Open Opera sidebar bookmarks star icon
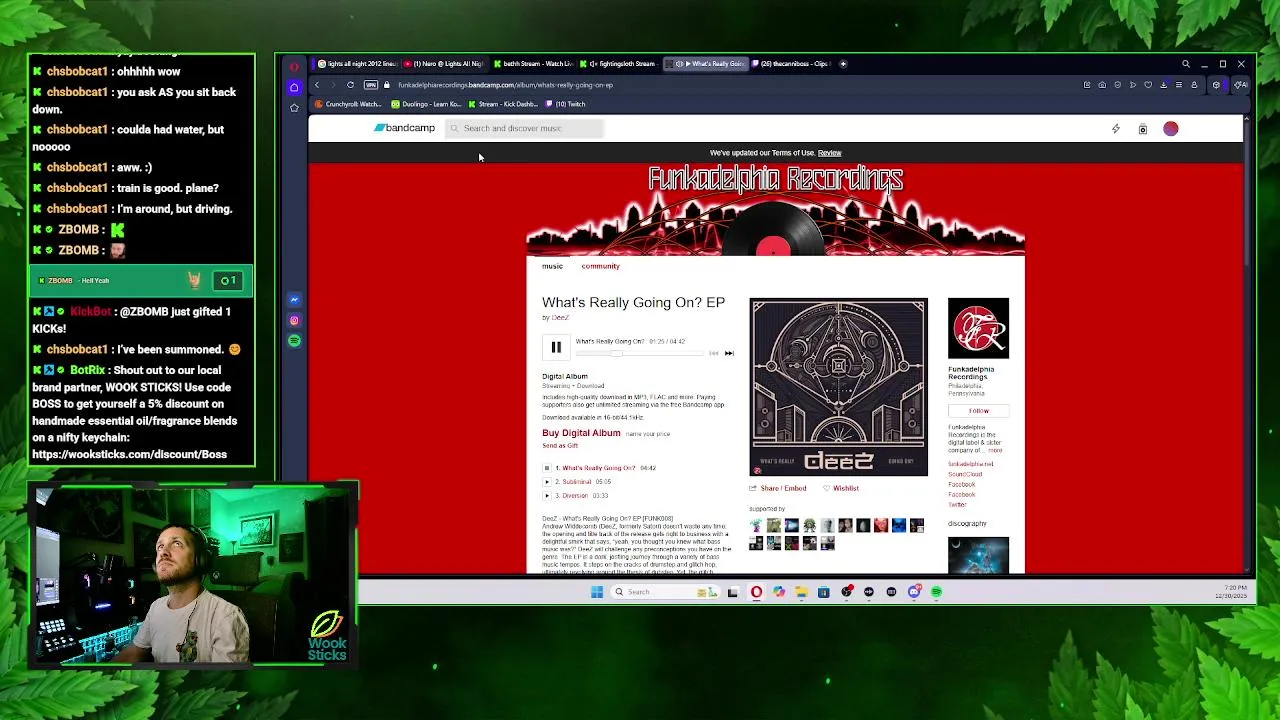Viewport: 1280px width, 720px height. 294,108
